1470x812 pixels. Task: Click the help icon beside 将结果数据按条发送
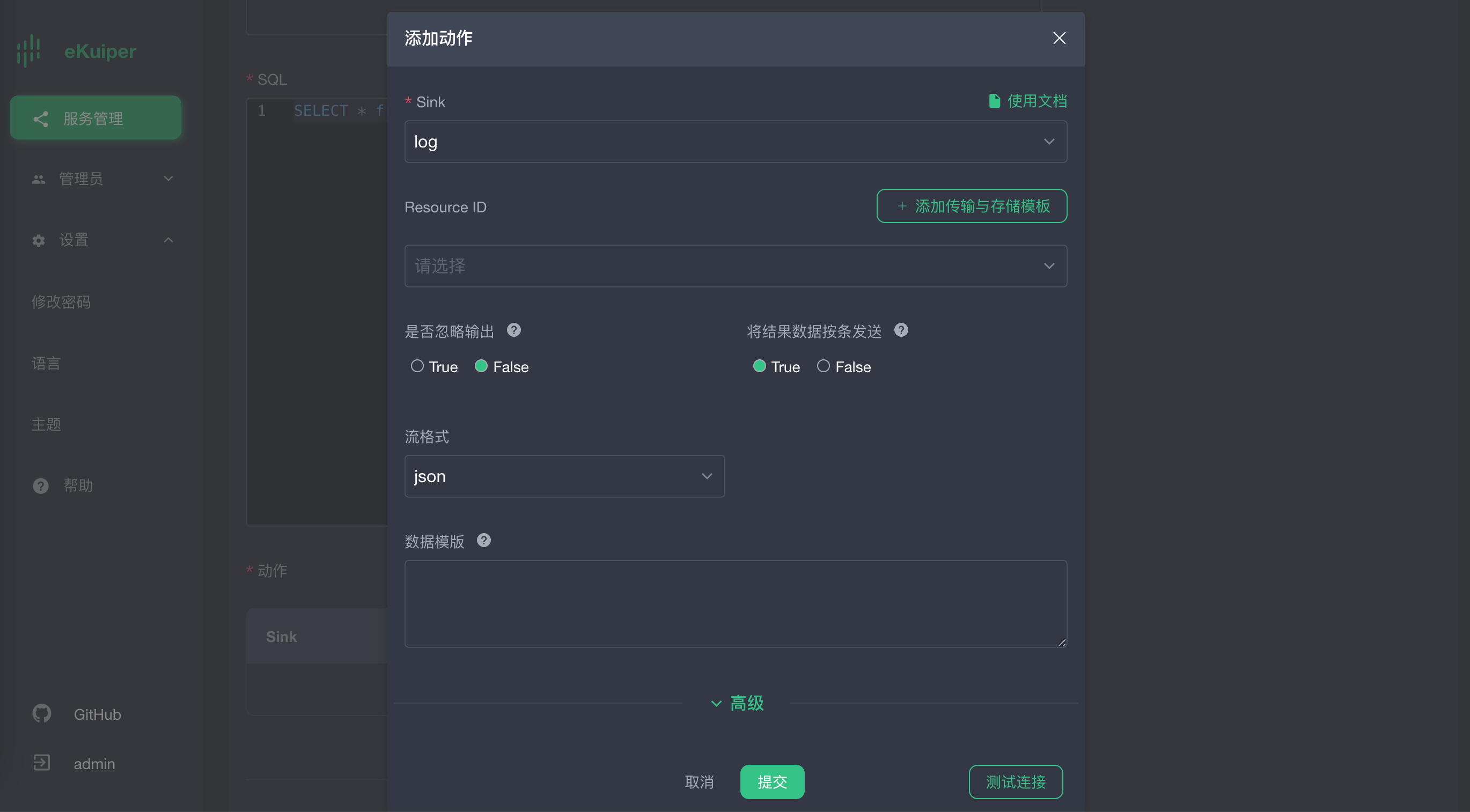click(x=901, y=330)
